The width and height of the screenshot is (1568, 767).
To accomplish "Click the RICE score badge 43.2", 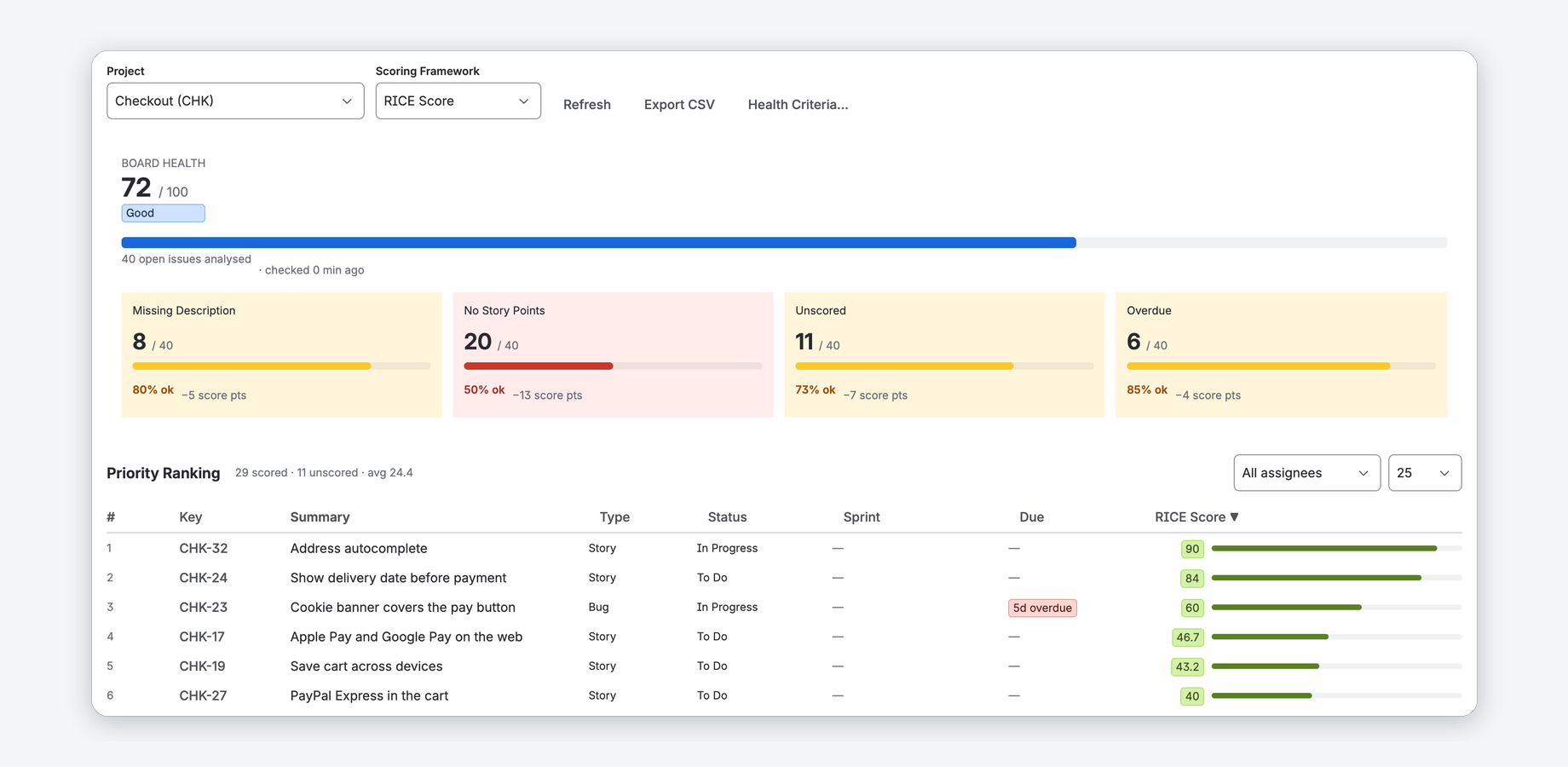I will click(1188, 666).
